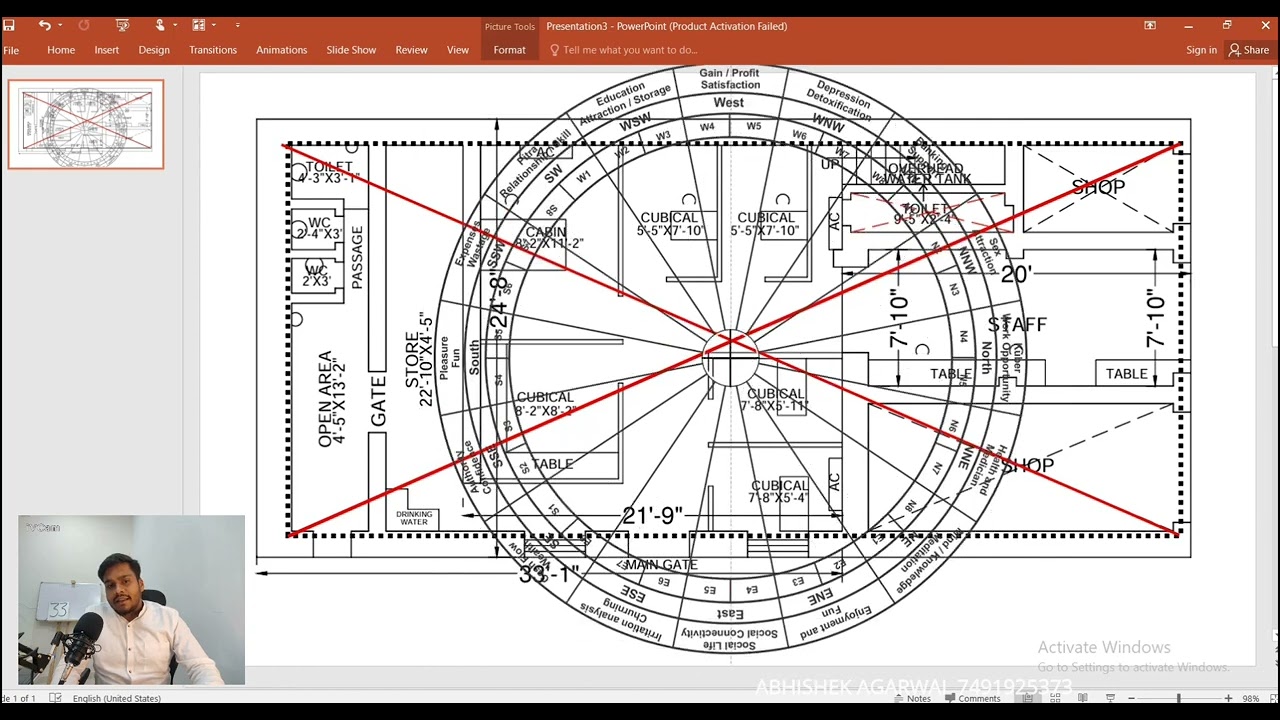Switch to Slide Sorter view icon

(1055, 698)
